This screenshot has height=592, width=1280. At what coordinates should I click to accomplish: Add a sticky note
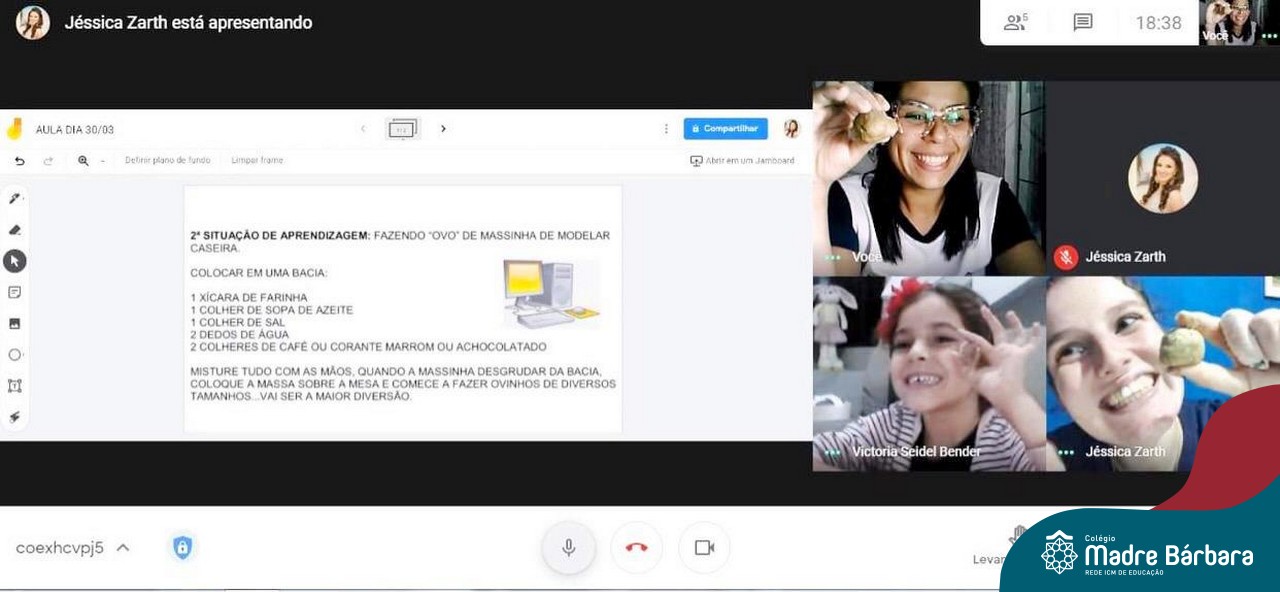coord(15,292)
